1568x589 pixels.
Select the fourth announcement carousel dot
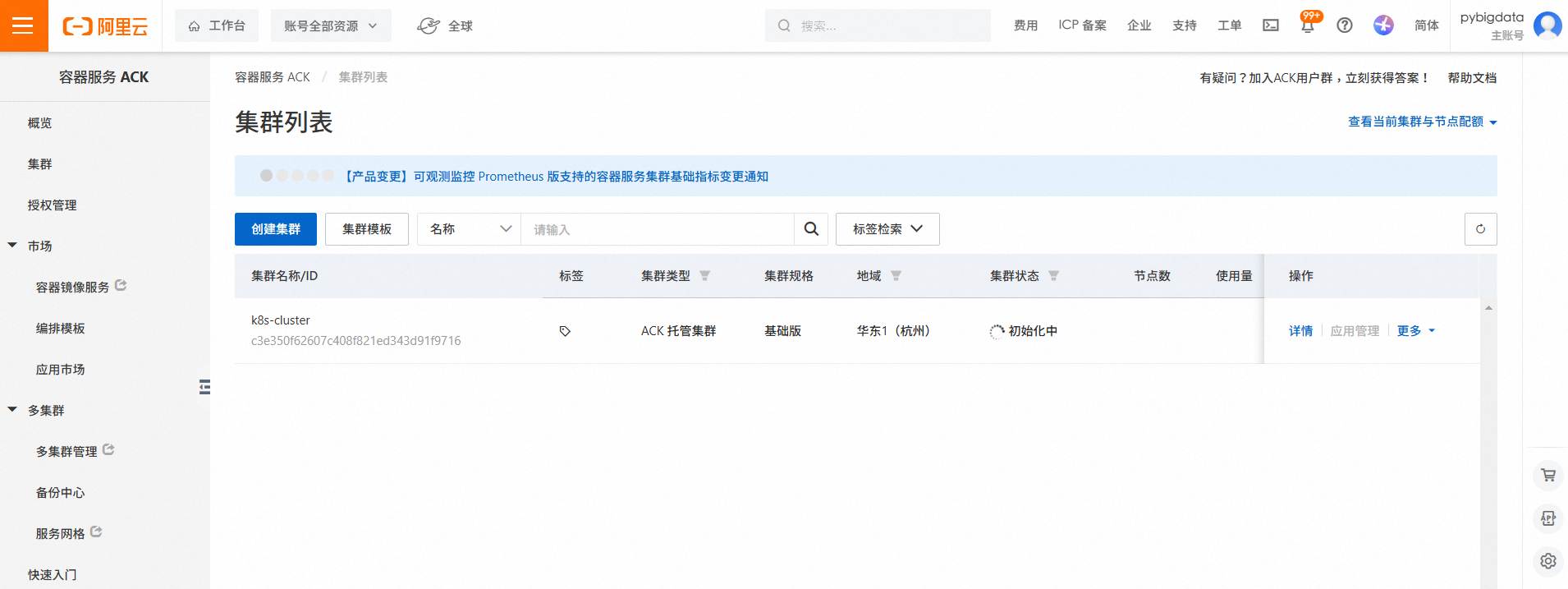[313, 175]
